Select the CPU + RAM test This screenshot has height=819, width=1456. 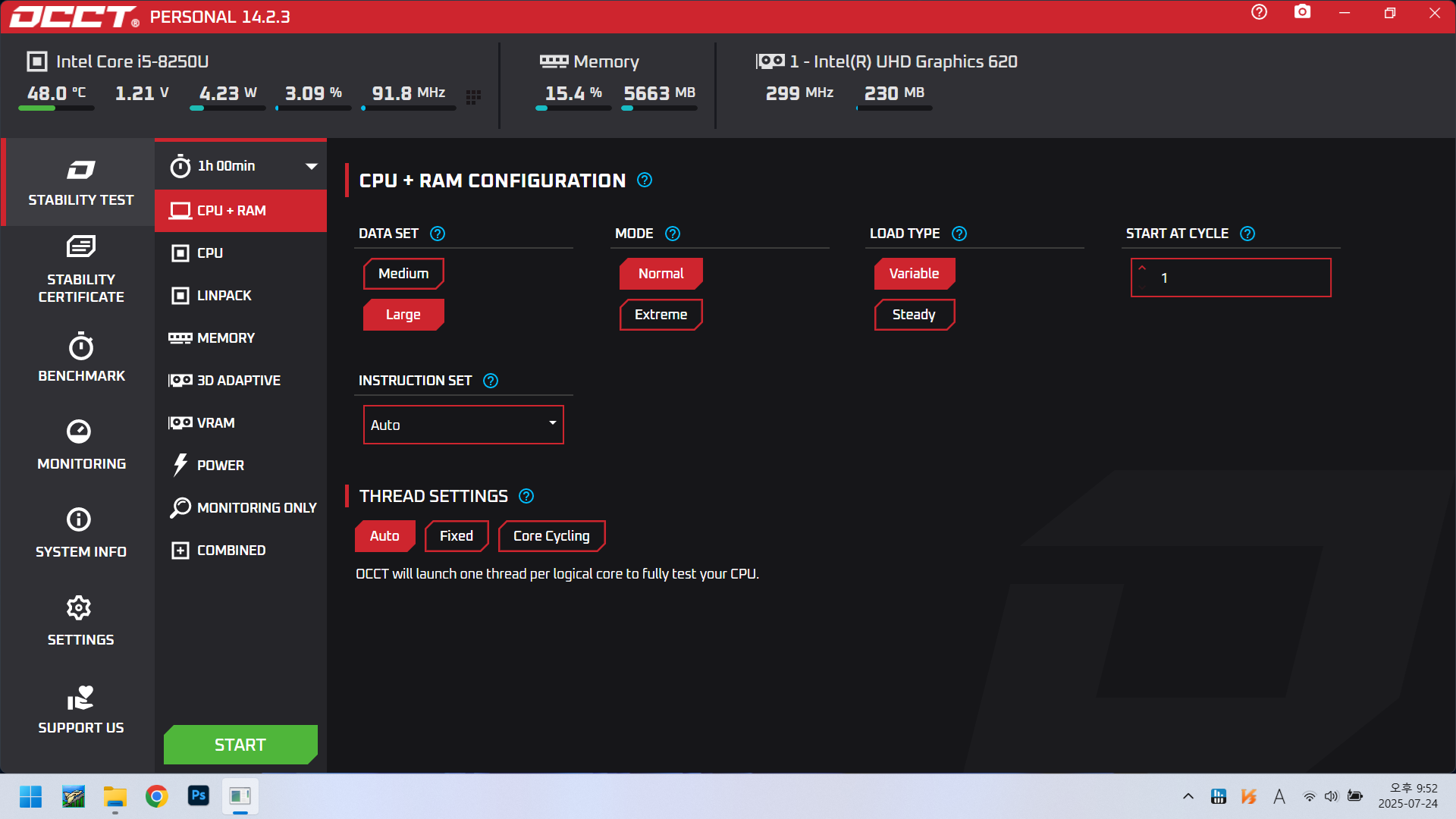(241, 211)
